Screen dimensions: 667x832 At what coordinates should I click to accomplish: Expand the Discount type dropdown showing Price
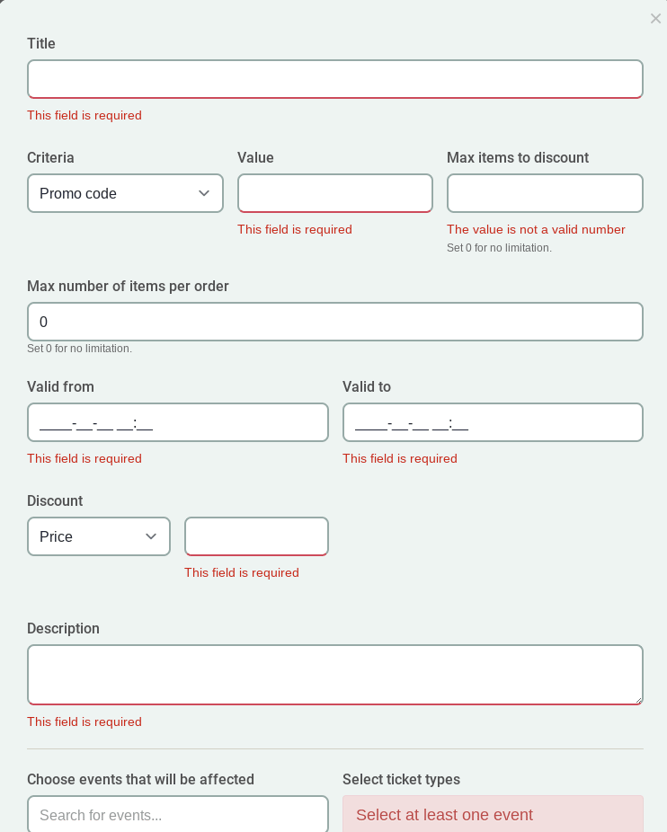[x=98, y=536]
